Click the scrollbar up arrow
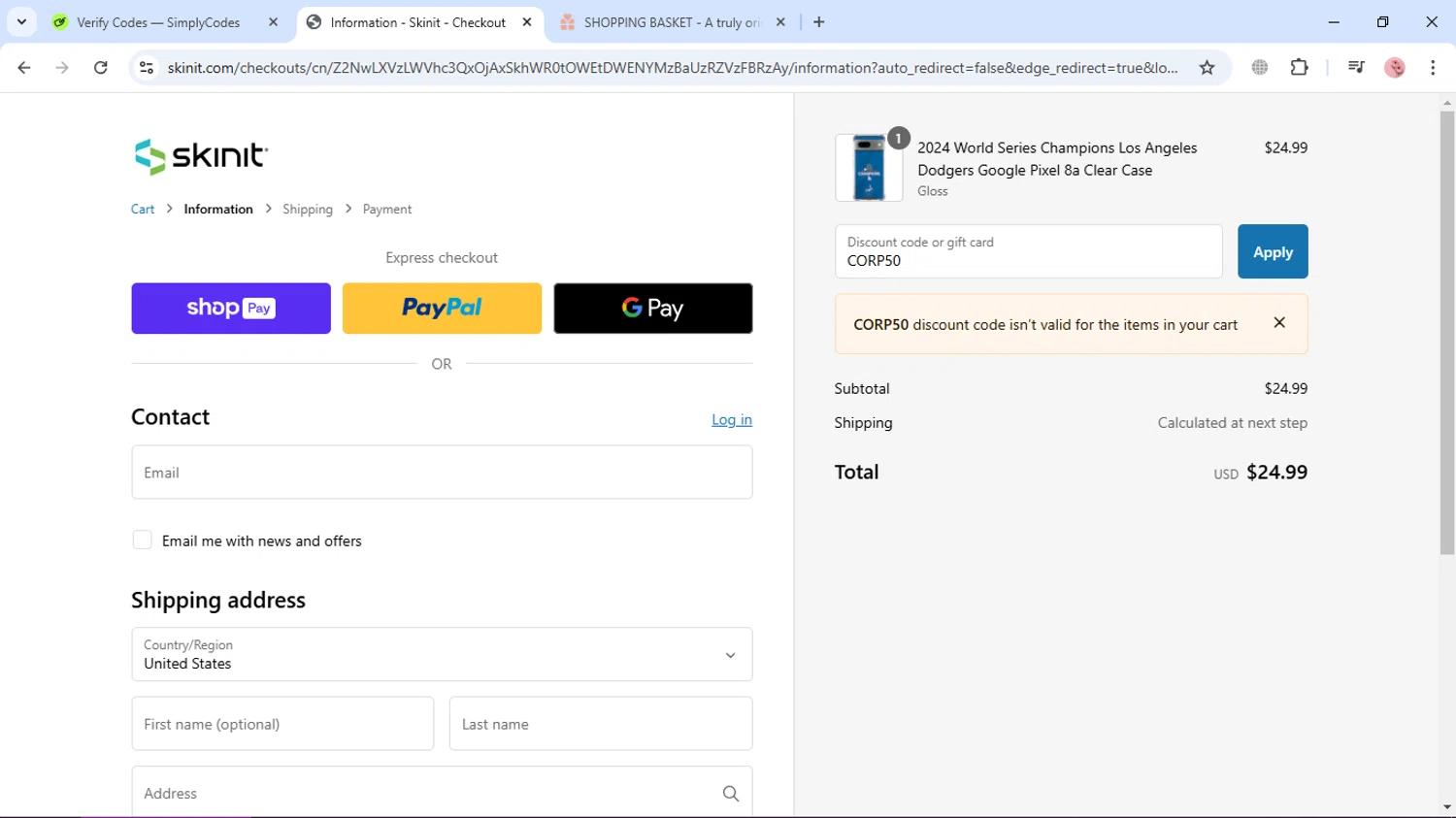The image size is (1456, 818). pyautogui.click(x=1447, y=102)
